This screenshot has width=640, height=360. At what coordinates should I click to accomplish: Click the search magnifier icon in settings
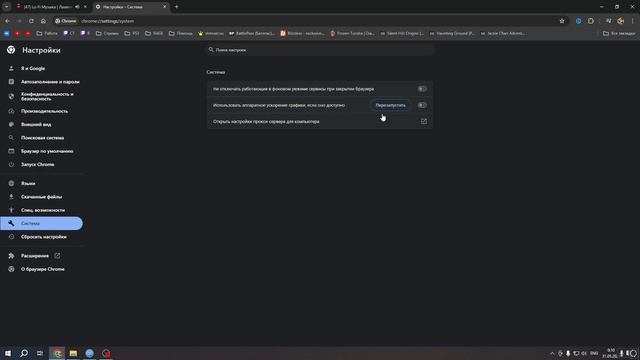(211, 50)
